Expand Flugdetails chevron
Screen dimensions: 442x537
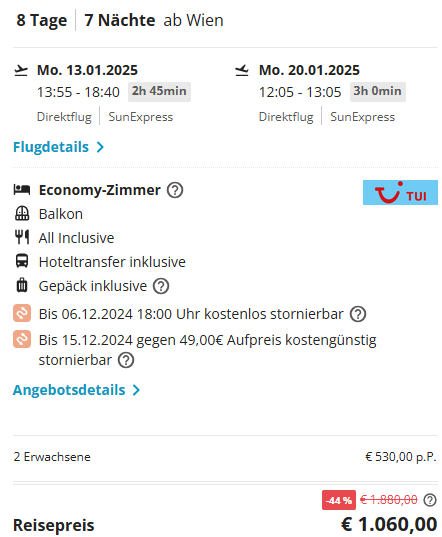click(x=100, y=147)
